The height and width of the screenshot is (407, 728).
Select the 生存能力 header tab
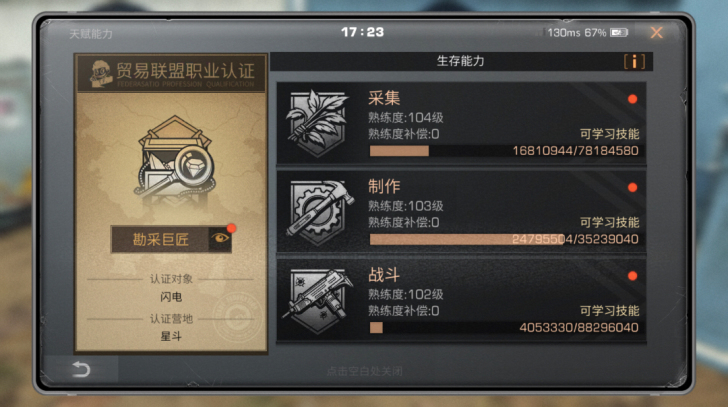coord(461,61)
